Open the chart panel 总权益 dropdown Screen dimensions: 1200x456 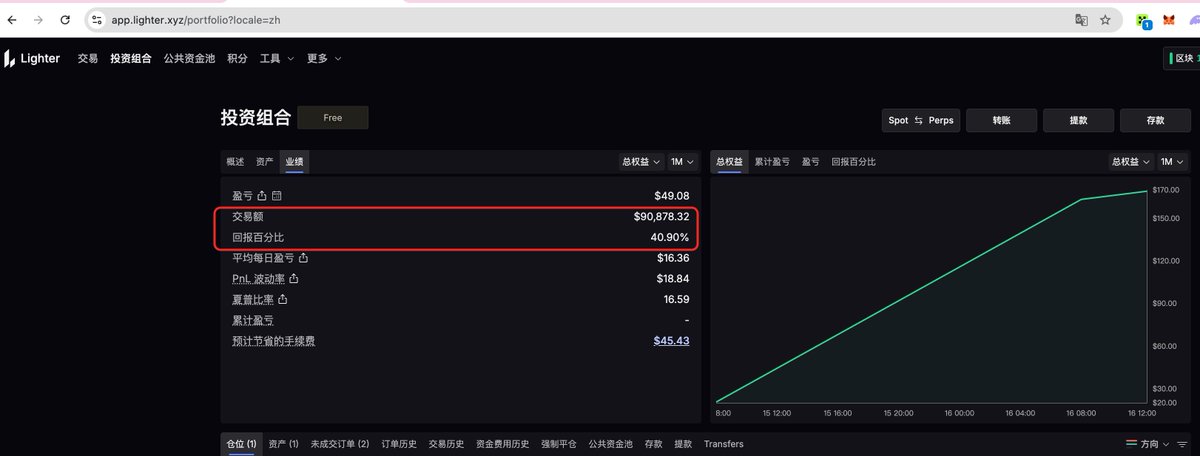pos(1132,162)
